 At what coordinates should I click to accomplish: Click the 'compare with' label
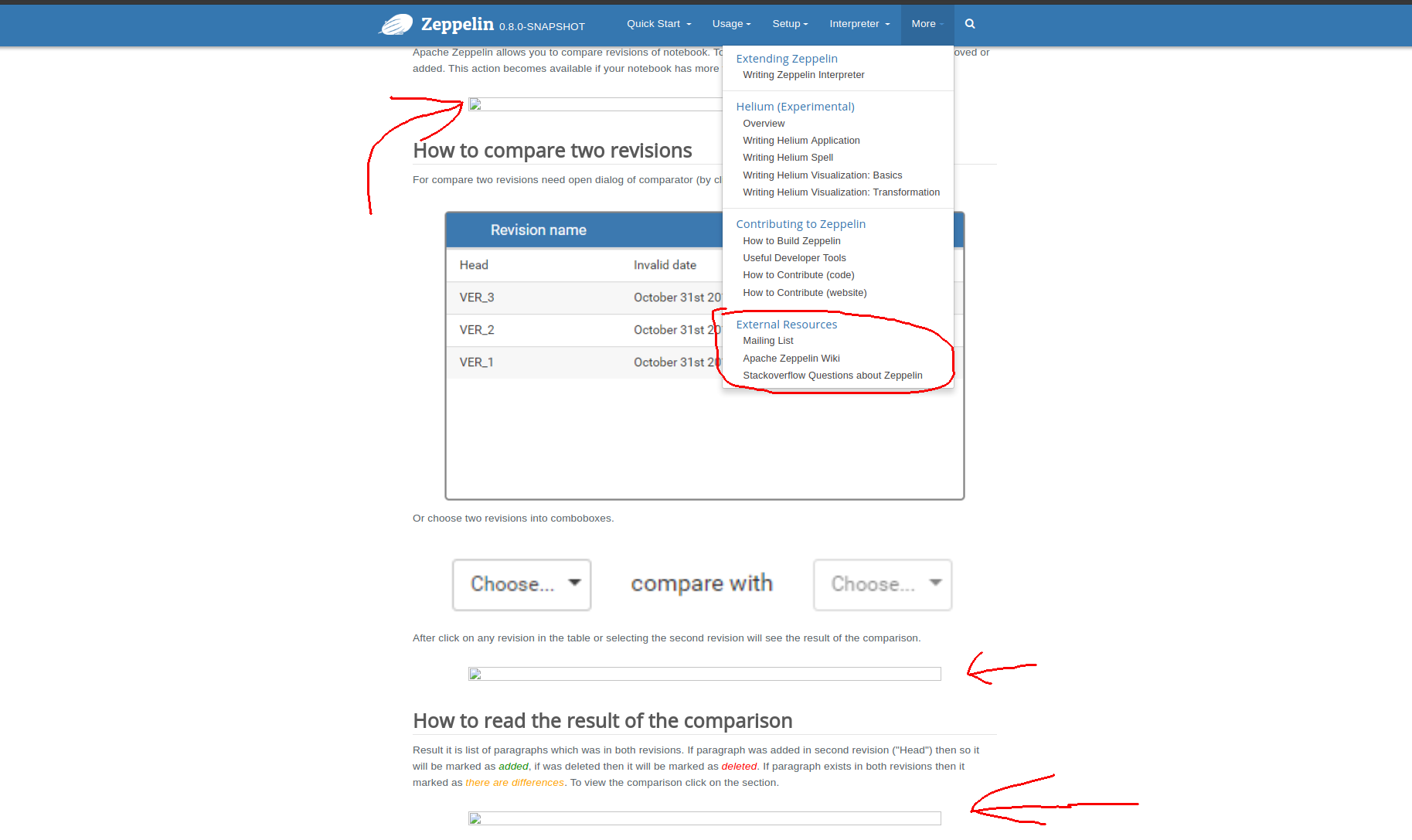click(702, 583)
